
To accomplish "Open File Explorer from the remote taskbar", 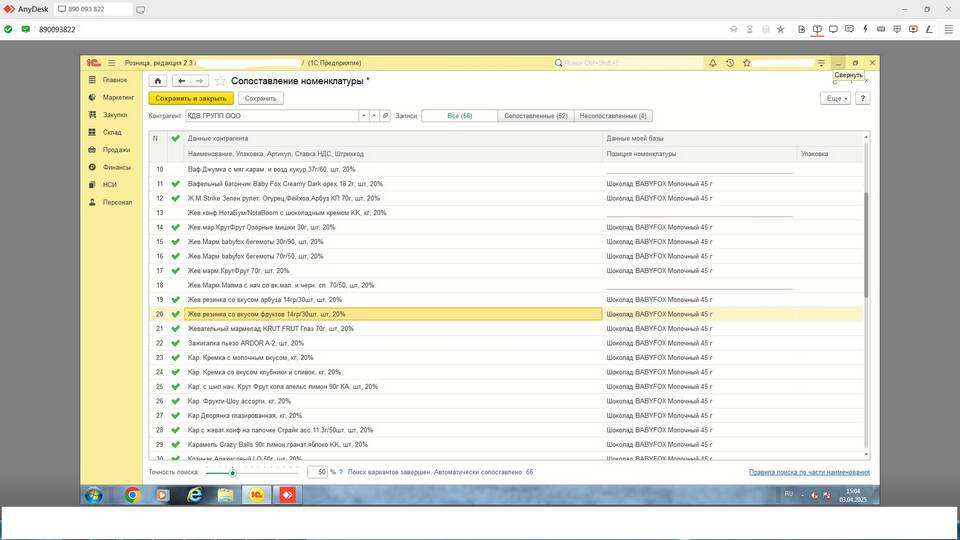I will [x=225, y=495].
